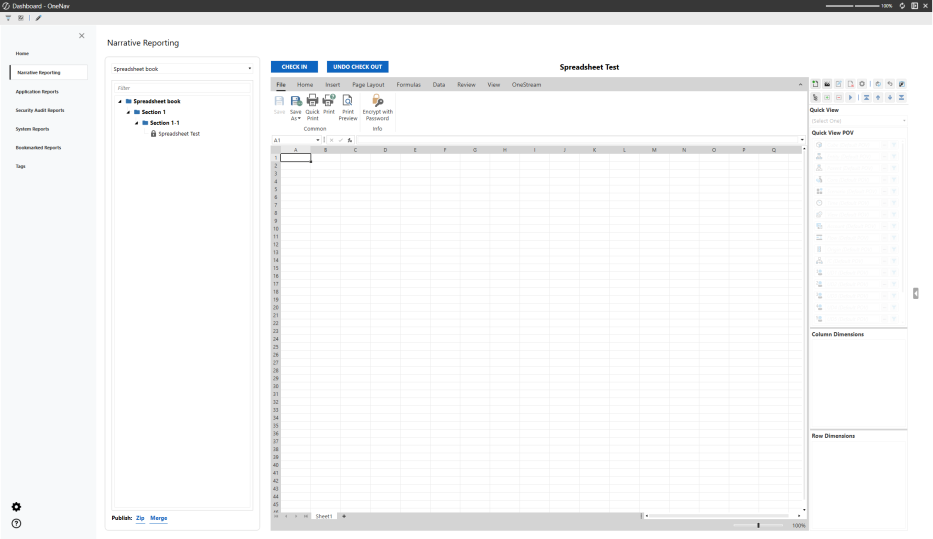Click the pencil edit icon in top toolbar
This screenshot has width=933, height=539.
38,18
